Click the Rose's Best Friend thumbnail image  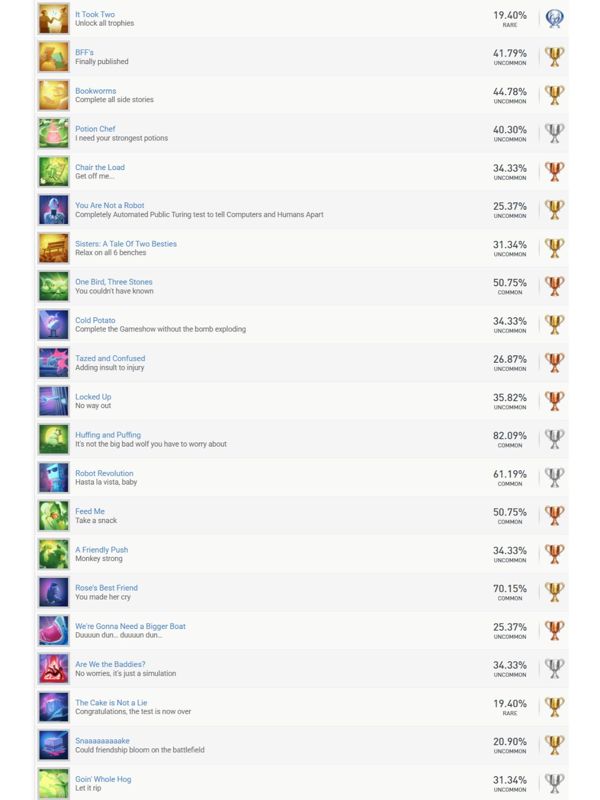(x=53, y=592)
